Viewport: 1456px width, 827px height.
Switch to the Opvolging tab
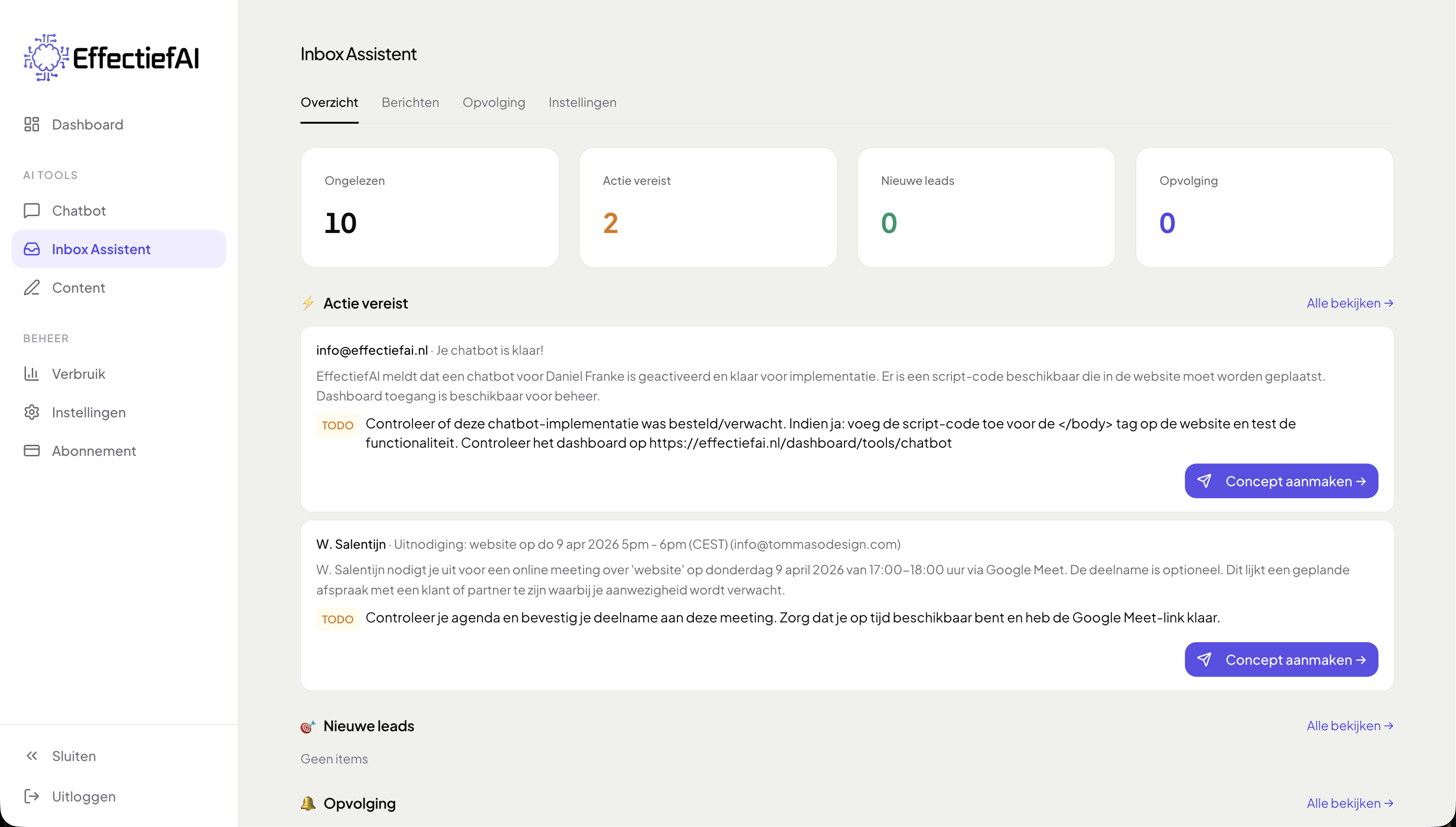494,103
